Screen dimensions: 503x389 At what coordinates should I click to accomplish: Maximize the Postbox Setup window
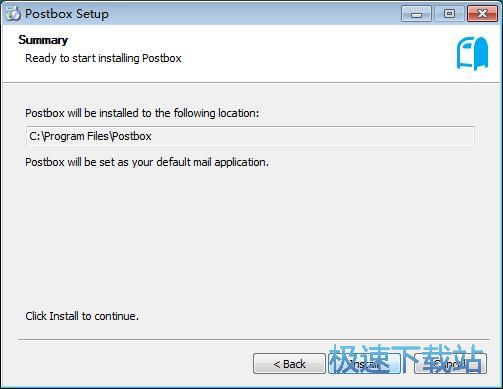tap(449, 14)
